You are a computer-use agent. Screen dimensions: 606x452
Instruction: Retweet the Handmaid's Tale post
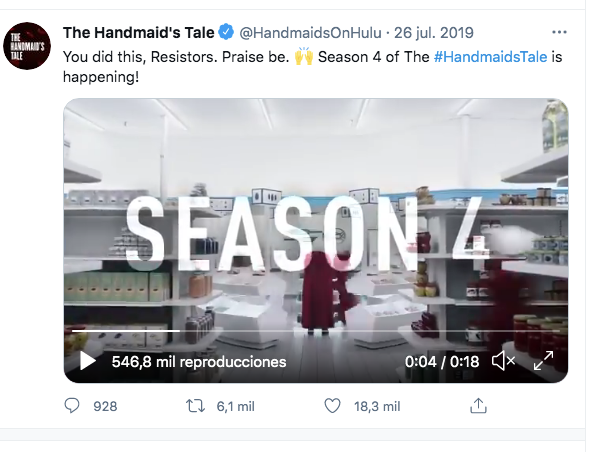(195, 406)
